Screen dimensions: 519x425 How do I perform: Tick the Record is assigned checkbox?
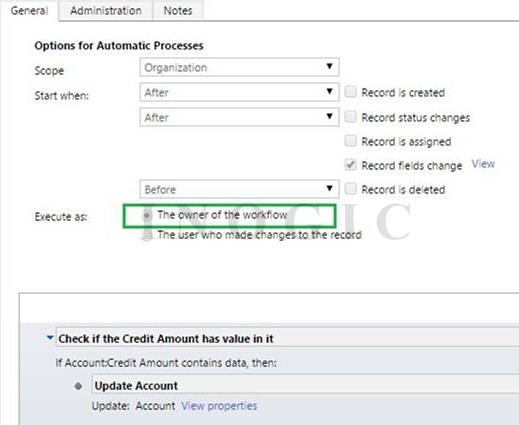tap(350, 141)
